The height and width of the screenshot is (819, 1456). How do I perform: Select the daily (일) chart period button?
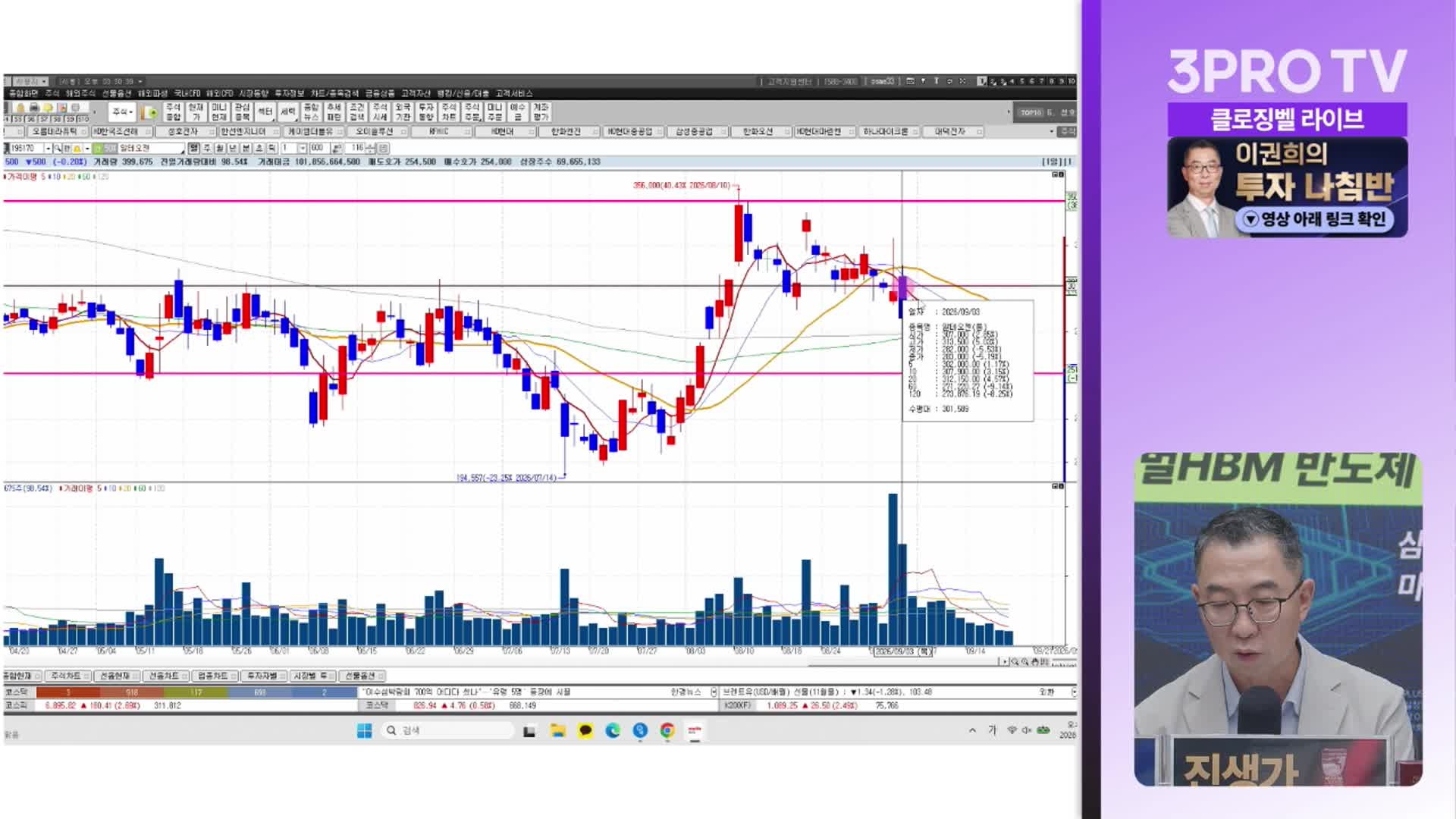(194, 148)
